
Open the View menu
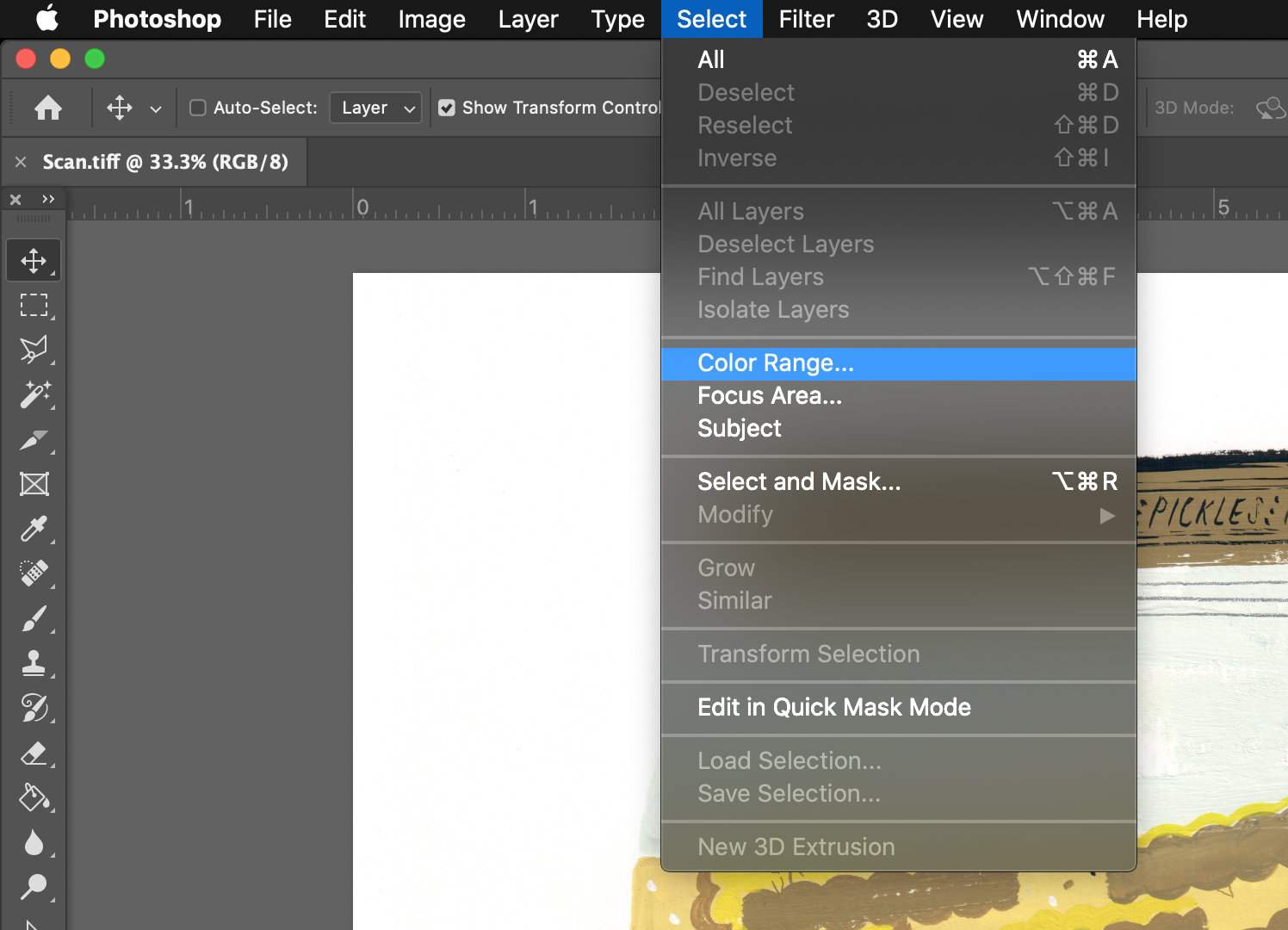(x=957, y=19)
